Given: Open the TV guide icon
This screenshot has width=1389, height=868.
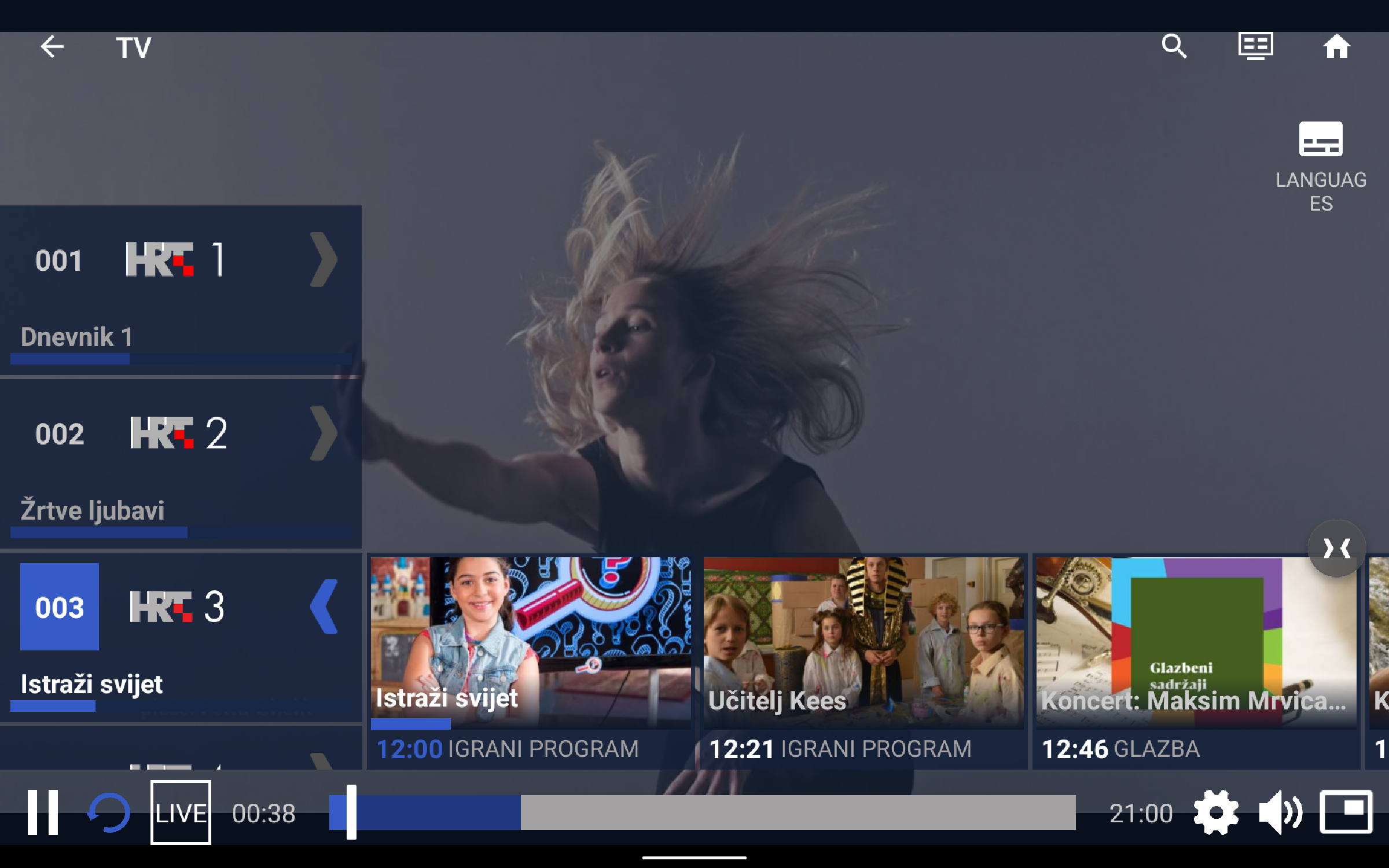Looking at the screenshot, I should point(1255,46).
